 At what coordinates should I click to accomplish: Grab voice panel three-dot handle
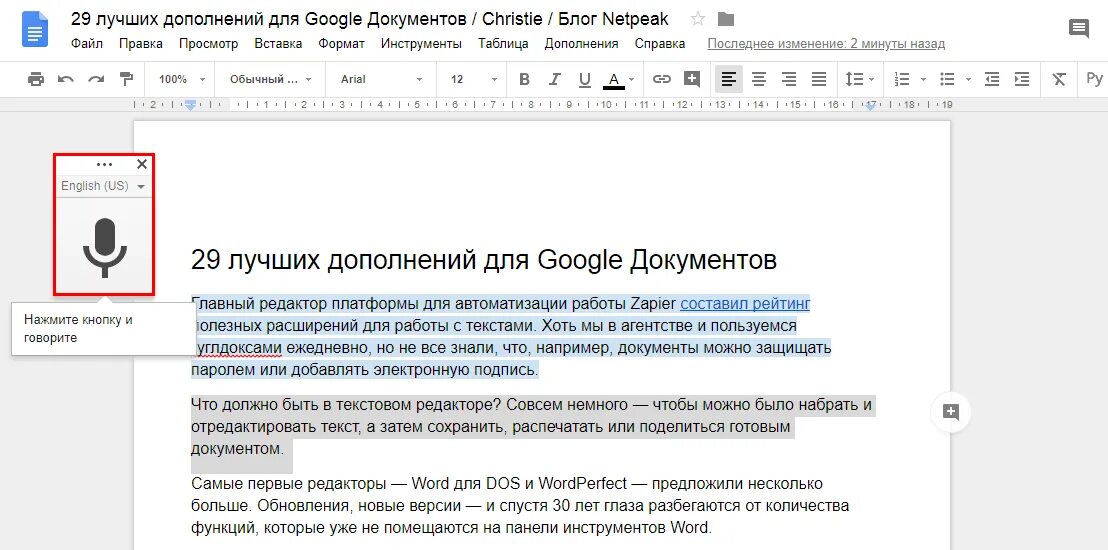click(x=105, y=165)
